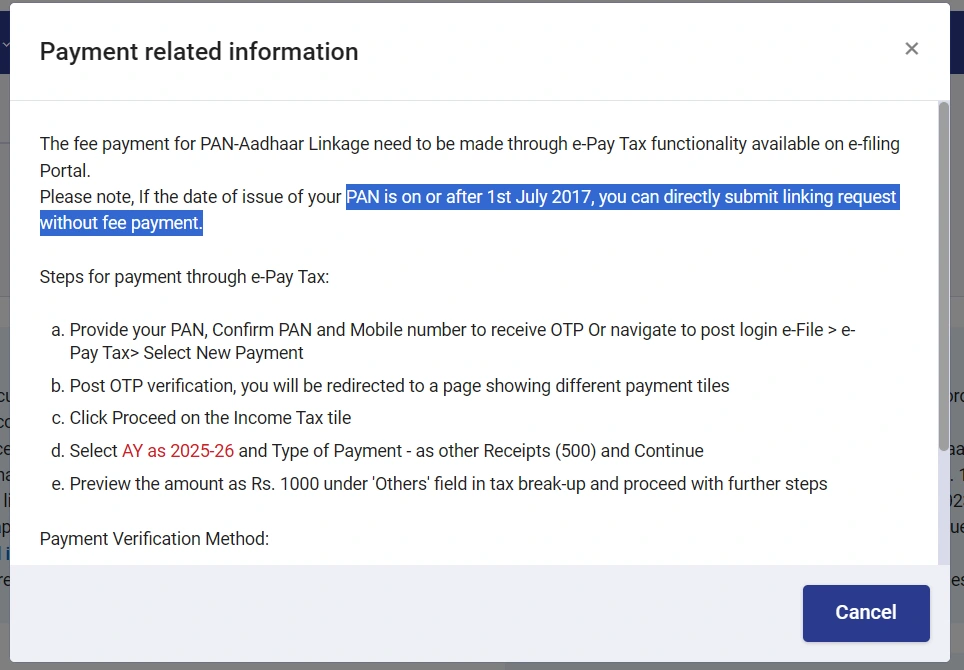Click the scrollbar track below the thumb
The height and width of the screenshot is (670, 964).
943,510
